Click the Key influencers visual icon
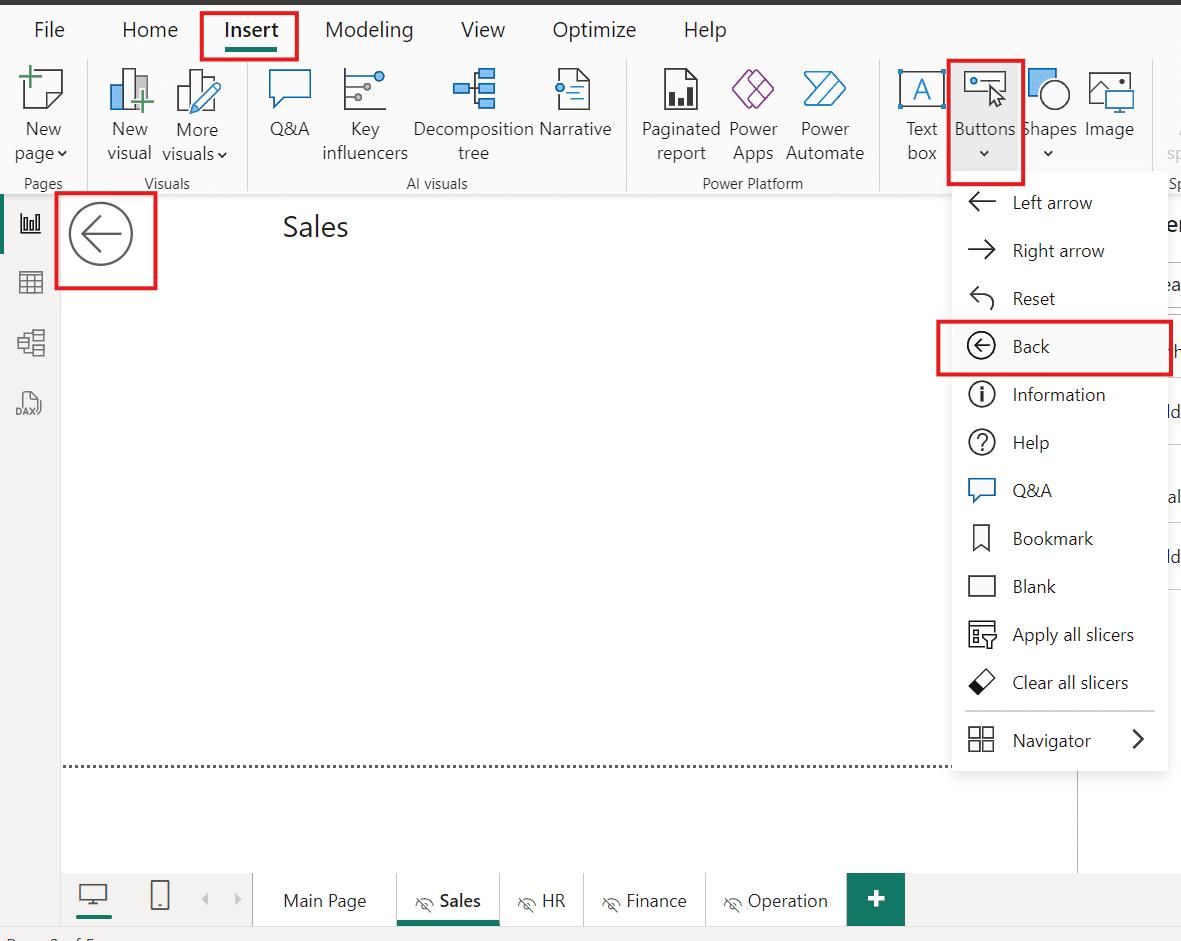Image resolution: width=1181 pixels, height=941 pixels. 364,92
